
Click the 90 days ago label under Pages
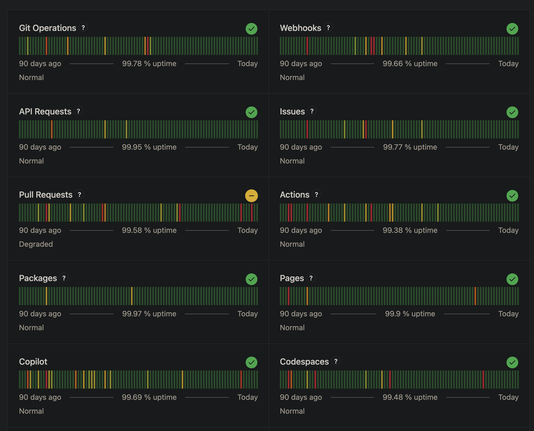click(x=301, y=314)
